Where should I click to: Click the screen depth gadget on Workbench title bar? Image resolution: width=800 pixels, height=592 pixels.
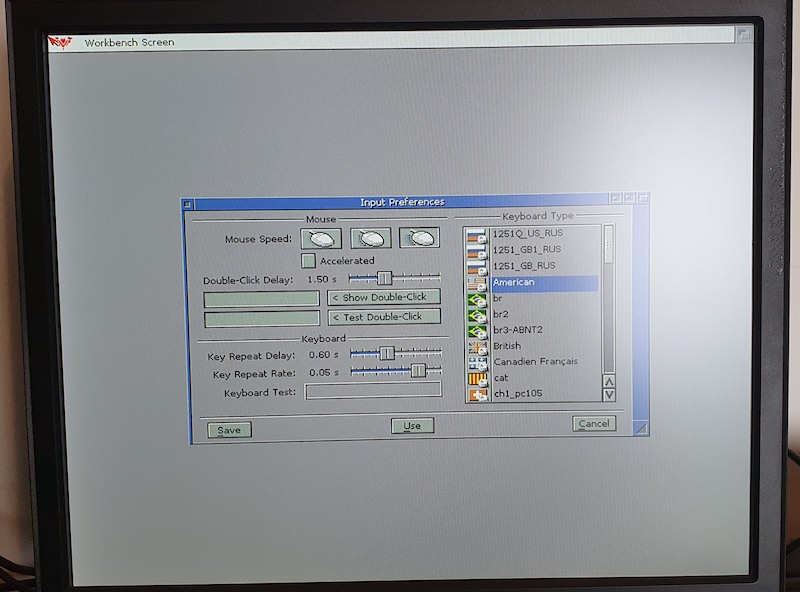[743, 33]
